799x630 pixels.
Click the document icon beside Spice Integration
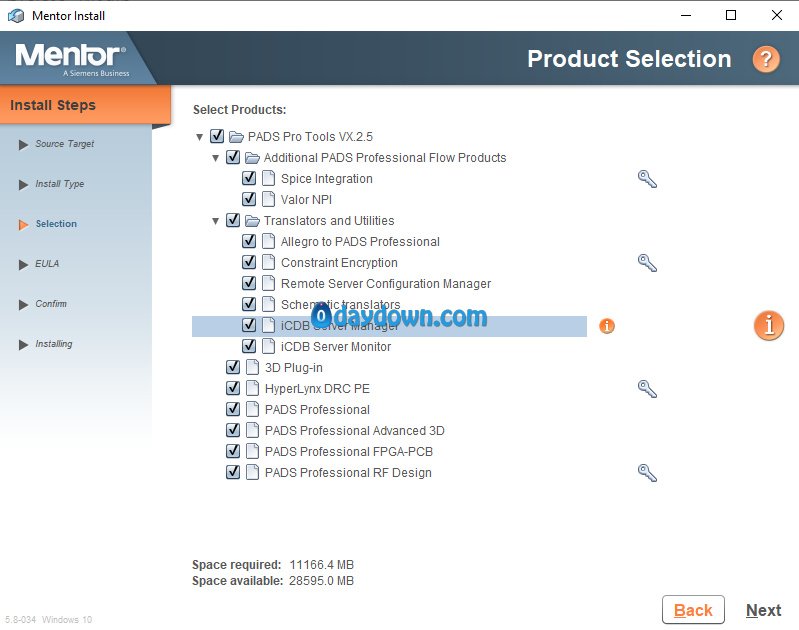[x=269, y=178]
